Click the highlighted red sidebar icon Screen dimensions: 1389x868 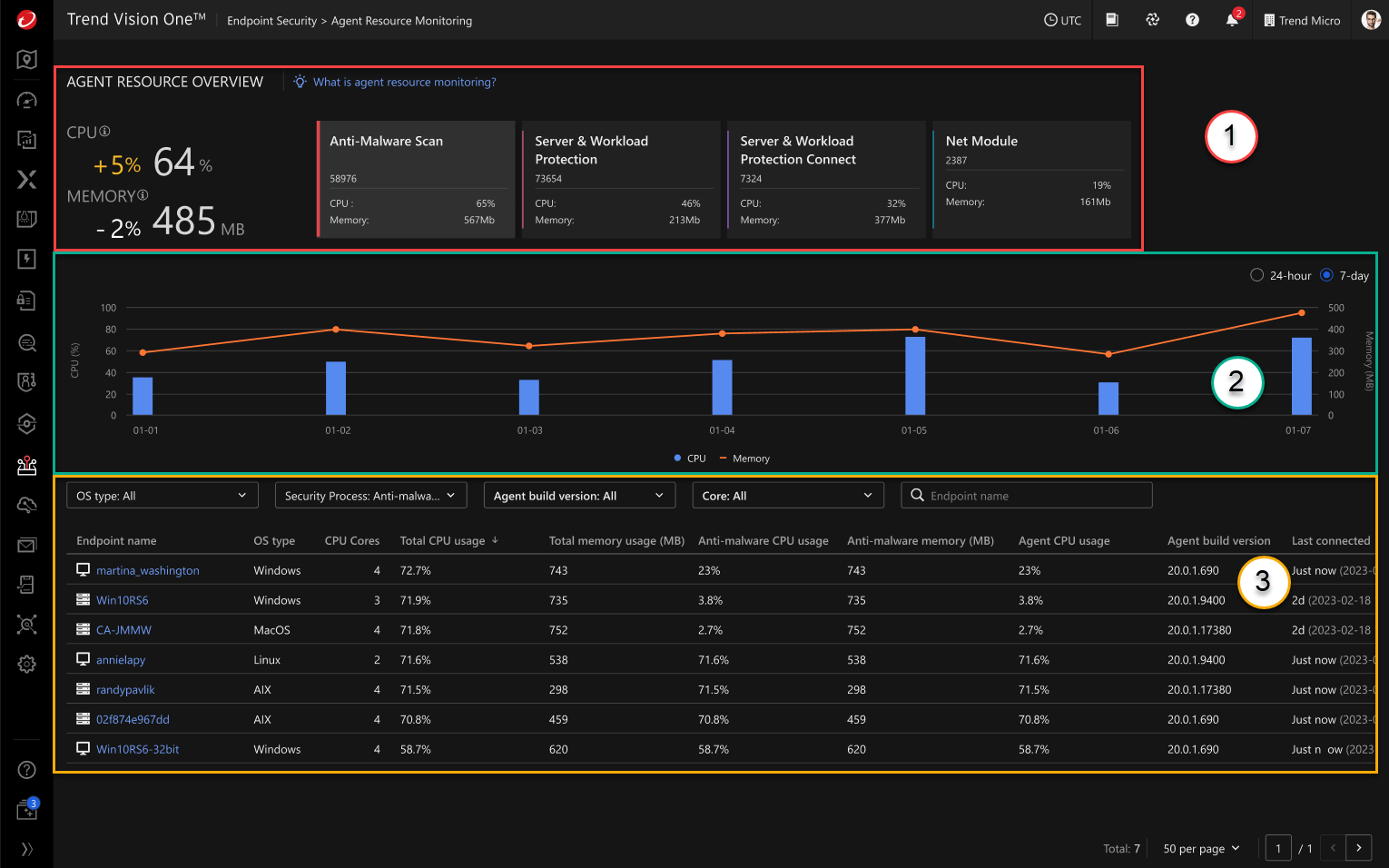click(26, 464)
